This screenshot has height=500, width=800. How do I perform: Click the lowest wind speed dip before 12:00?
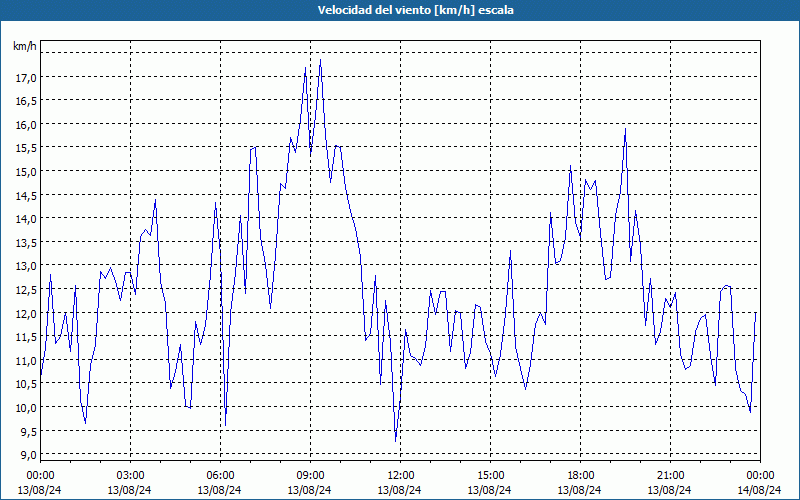point(395,441)
